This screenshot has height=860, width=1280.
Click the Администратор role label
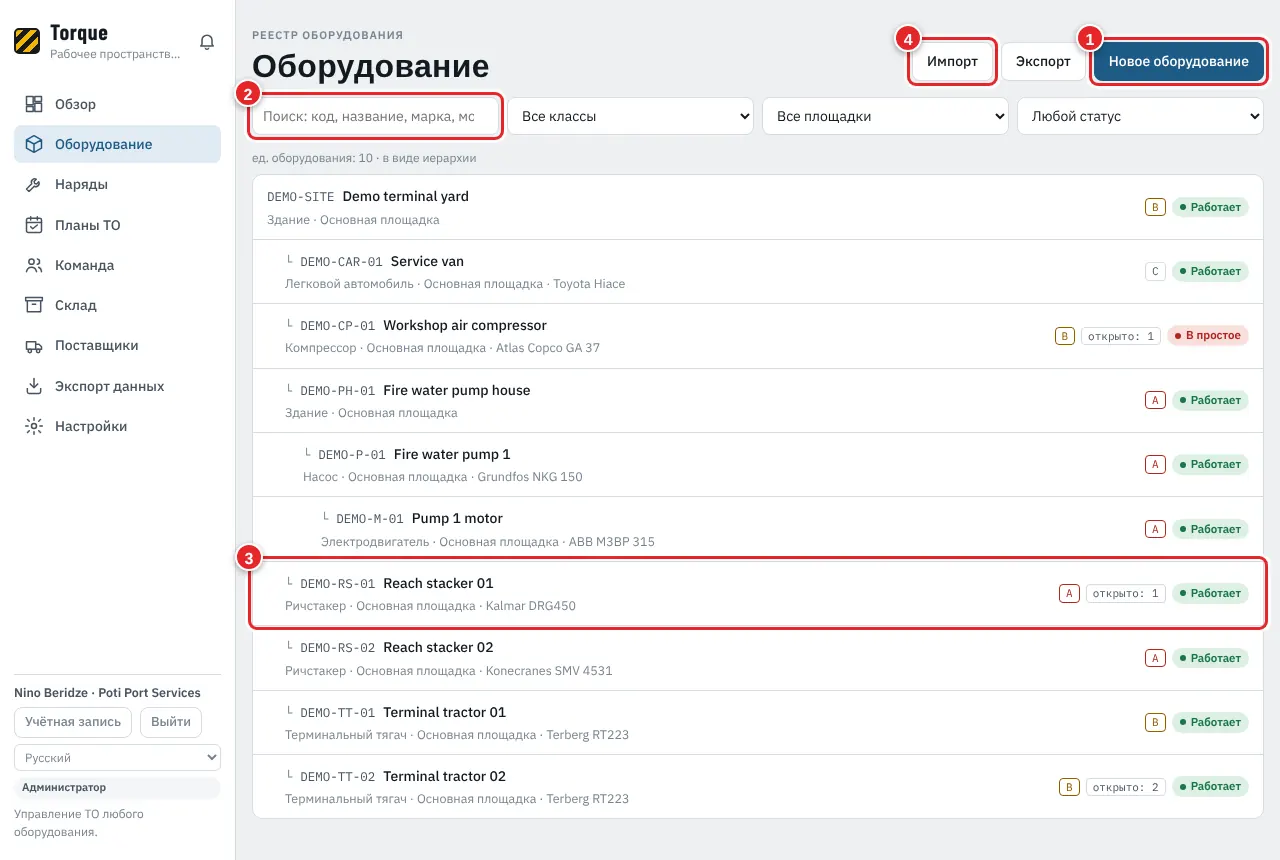point(64,788)
